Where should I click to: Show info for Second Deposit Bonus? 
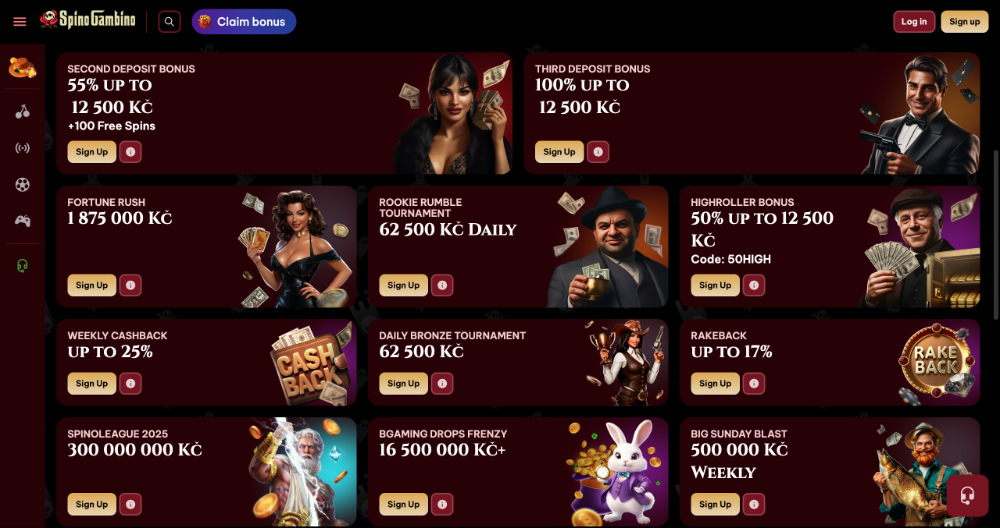pos(130,152)
